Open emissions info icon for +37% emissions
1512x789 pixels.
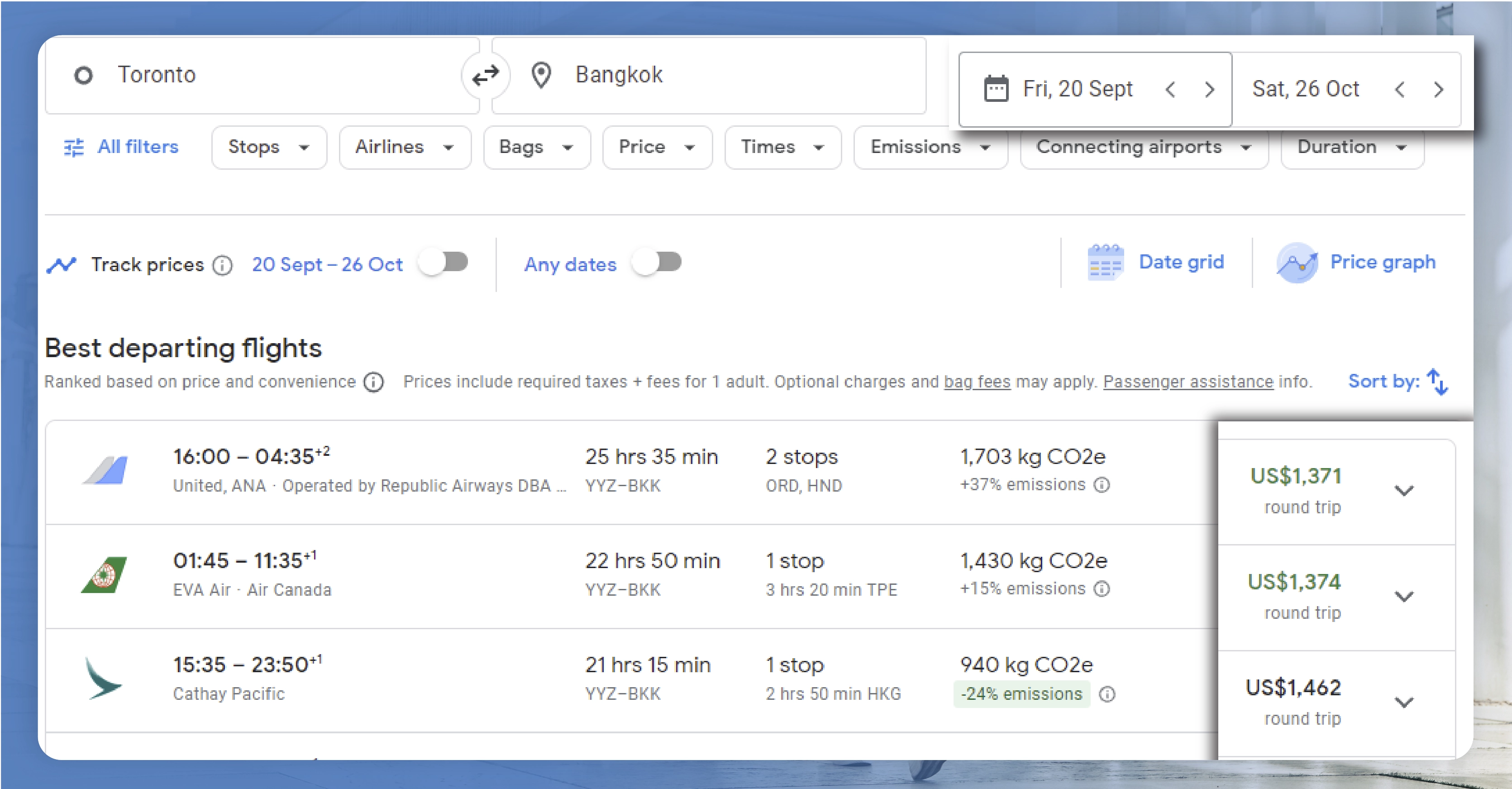pos(1102,485)
